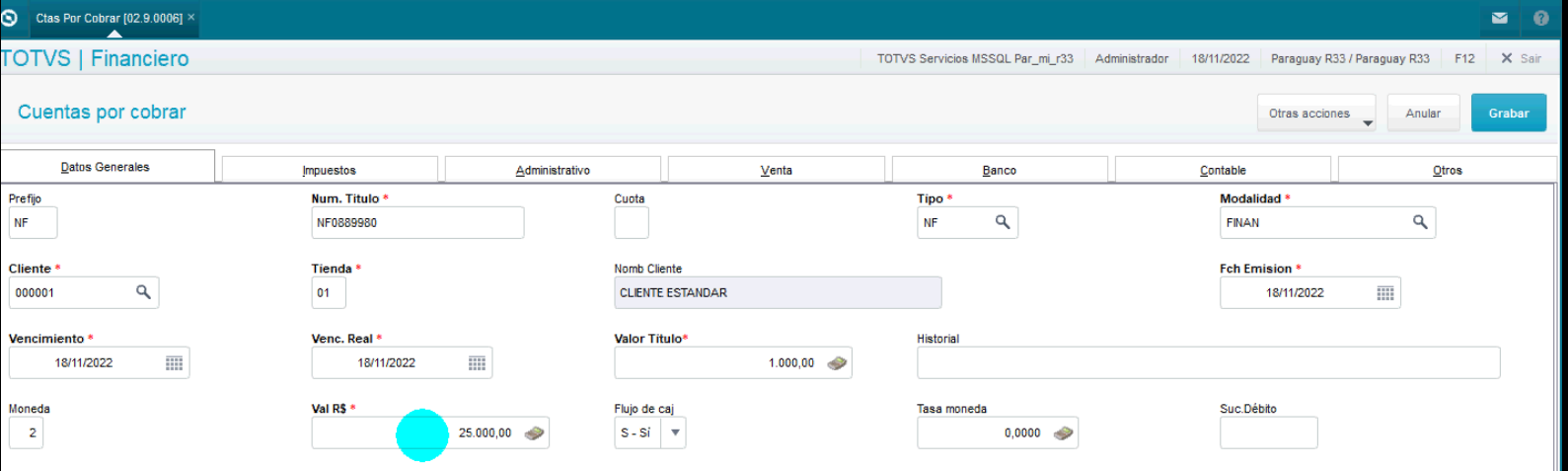Click the Grabar button
The height and width of the screenshot is (471, 1568).
click(x=1509, y=114)
